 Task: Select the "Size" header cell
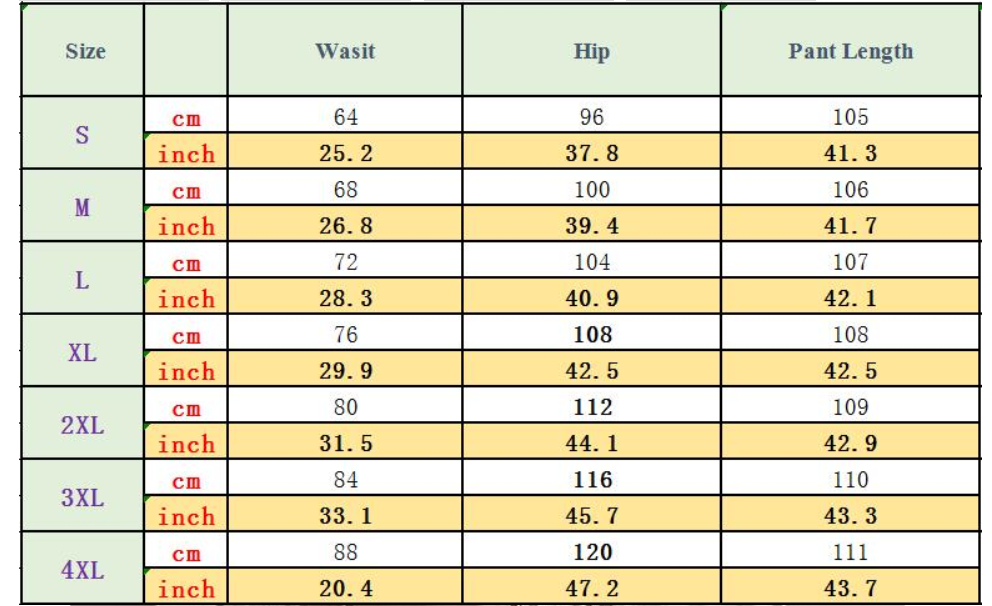coord(85,51)
